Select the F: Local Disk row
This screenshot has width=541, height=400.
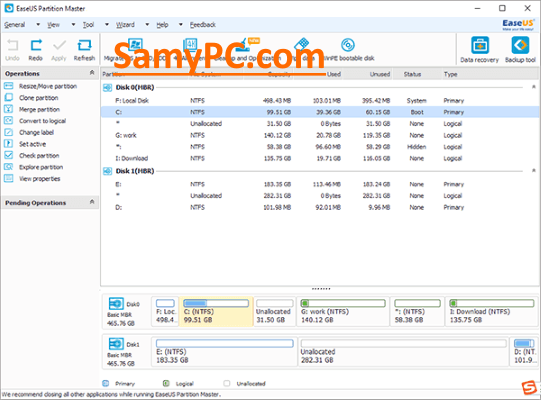(320, 101)
